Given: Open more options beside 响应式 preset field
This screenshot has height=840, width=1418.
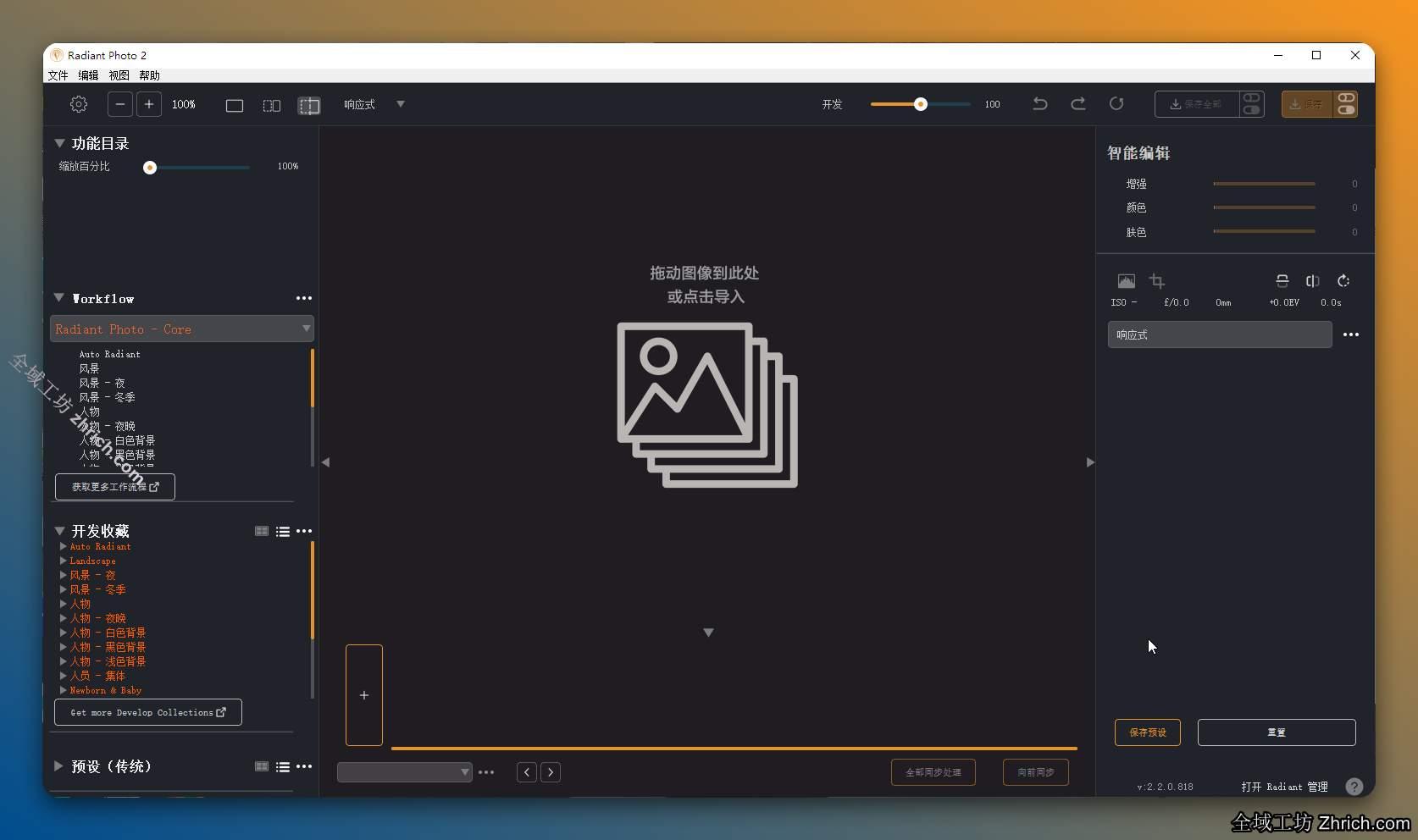Looking at the screenshot, I should 1351,334.
